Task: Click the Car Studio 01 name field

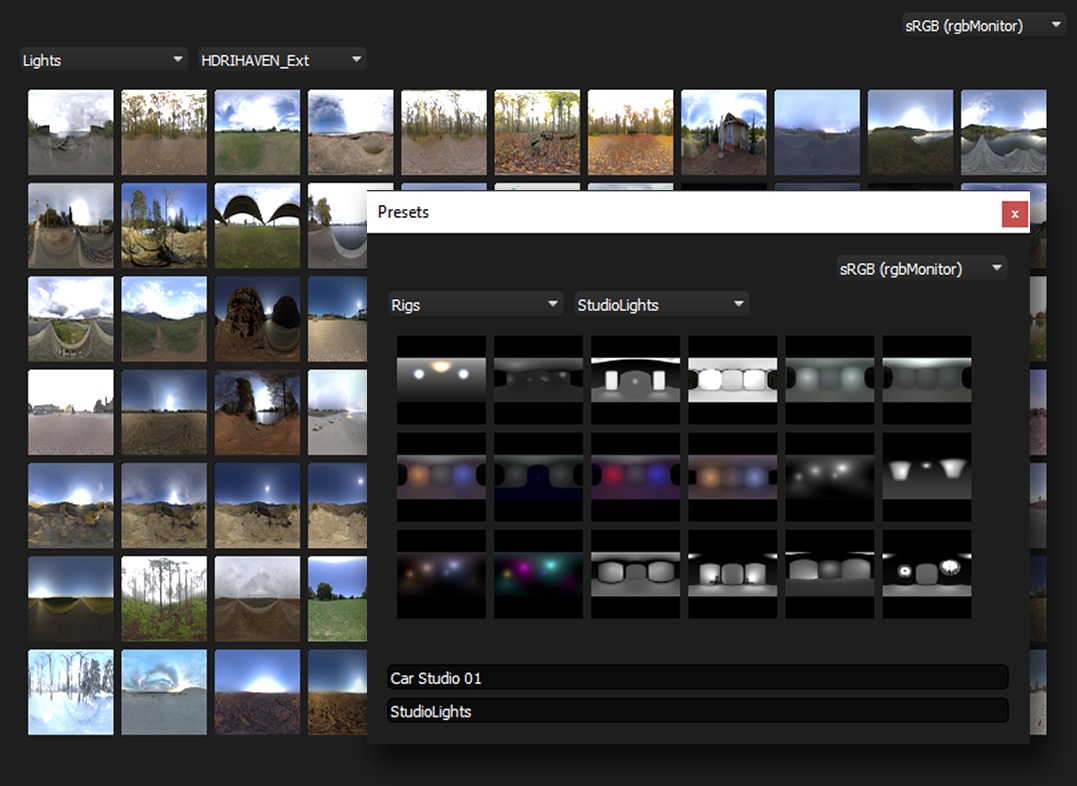Action: tap(697, 678)
